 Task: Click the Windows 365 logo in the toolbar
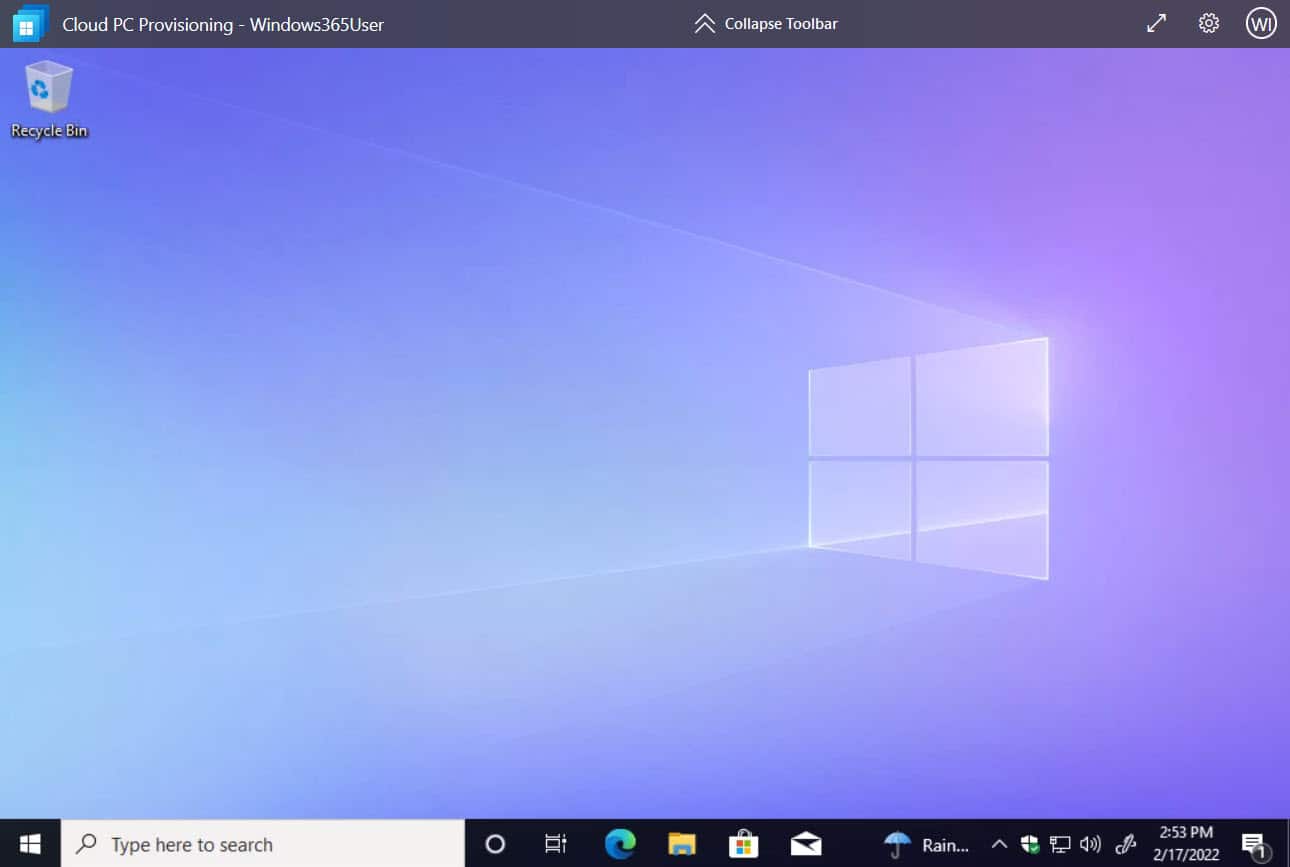pyautogui.click(x=30, y=23)
